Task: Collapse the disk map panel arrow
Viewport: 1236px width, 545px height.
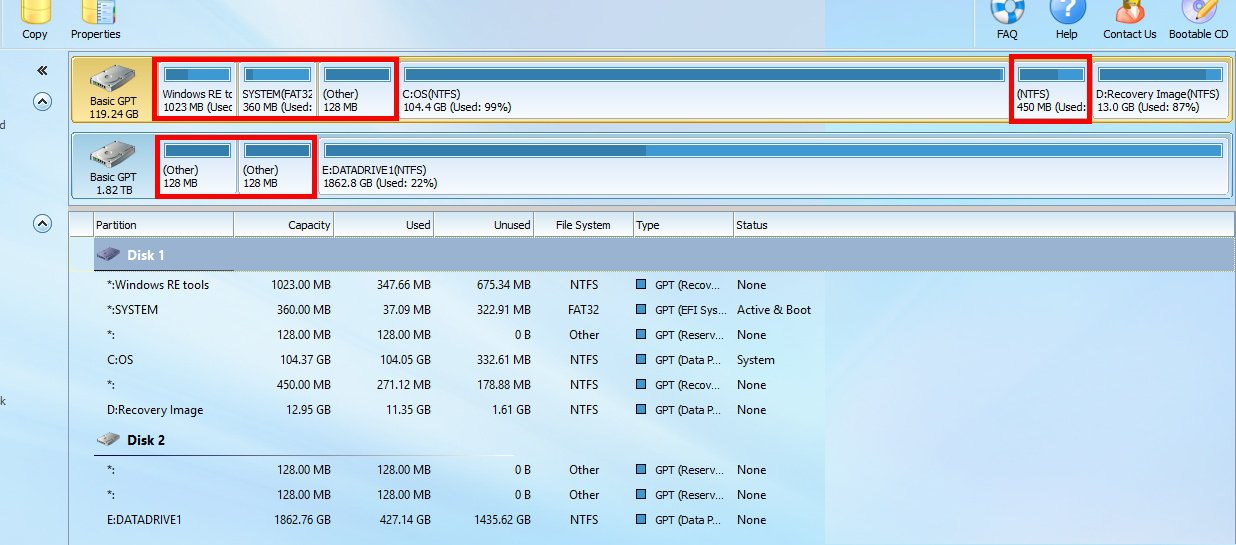Action: (42, 101)
